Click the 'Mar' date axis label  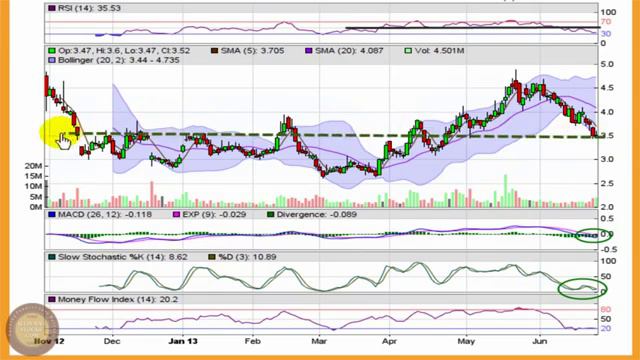319,341
